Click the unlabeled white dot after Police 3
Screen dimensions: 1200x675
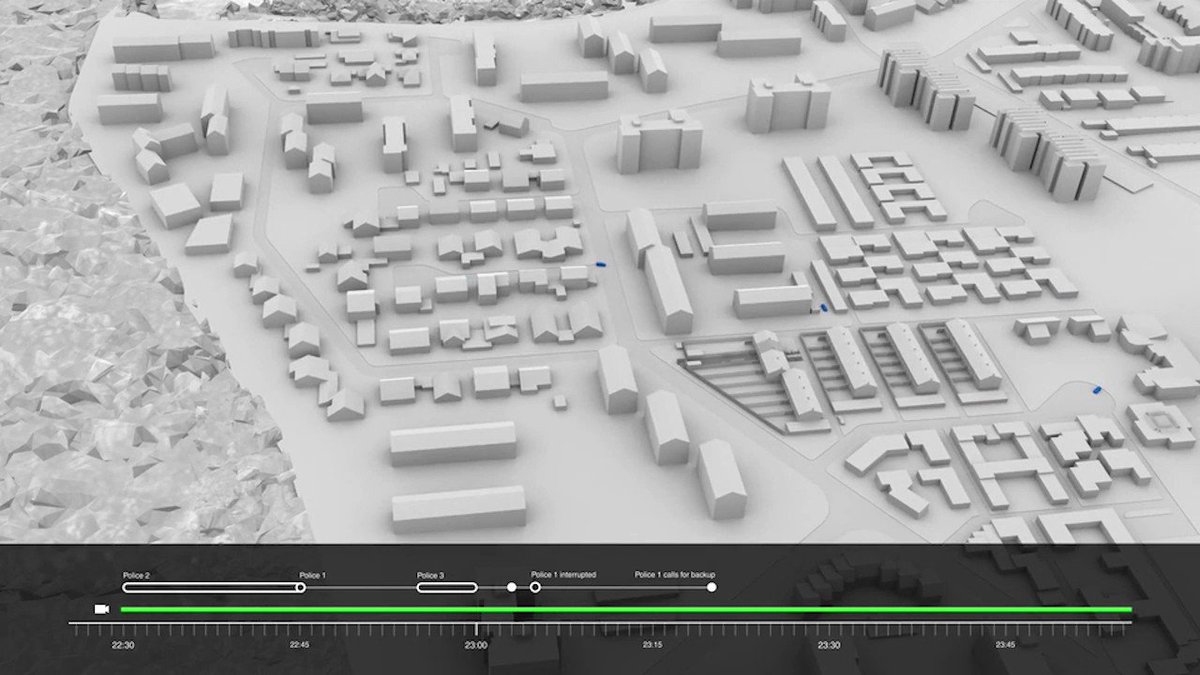(511, 587)
